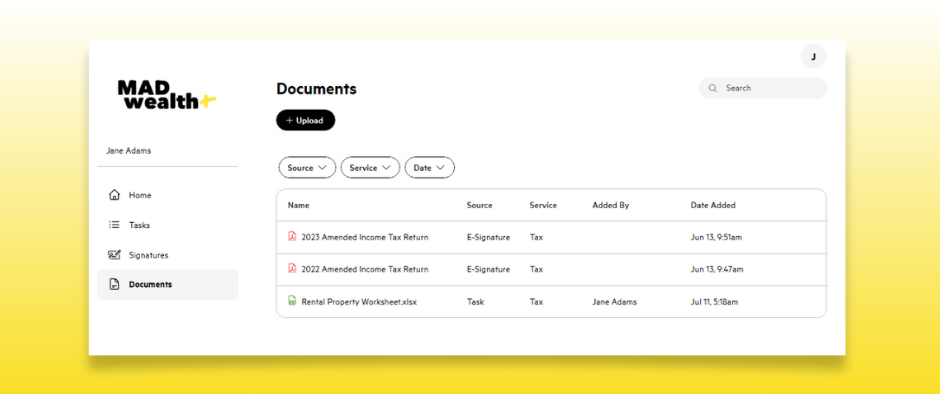This screenshot has height=394, width=940.
Task: Click the PDF icon for 2023 Amended Return
Action: pyautogui.click(x=292, y=236)
